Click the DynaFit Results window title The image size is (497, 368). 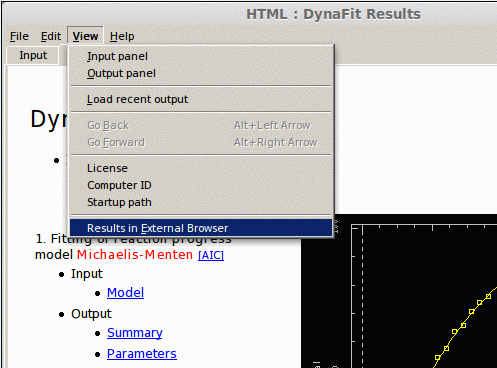point(333,14)
